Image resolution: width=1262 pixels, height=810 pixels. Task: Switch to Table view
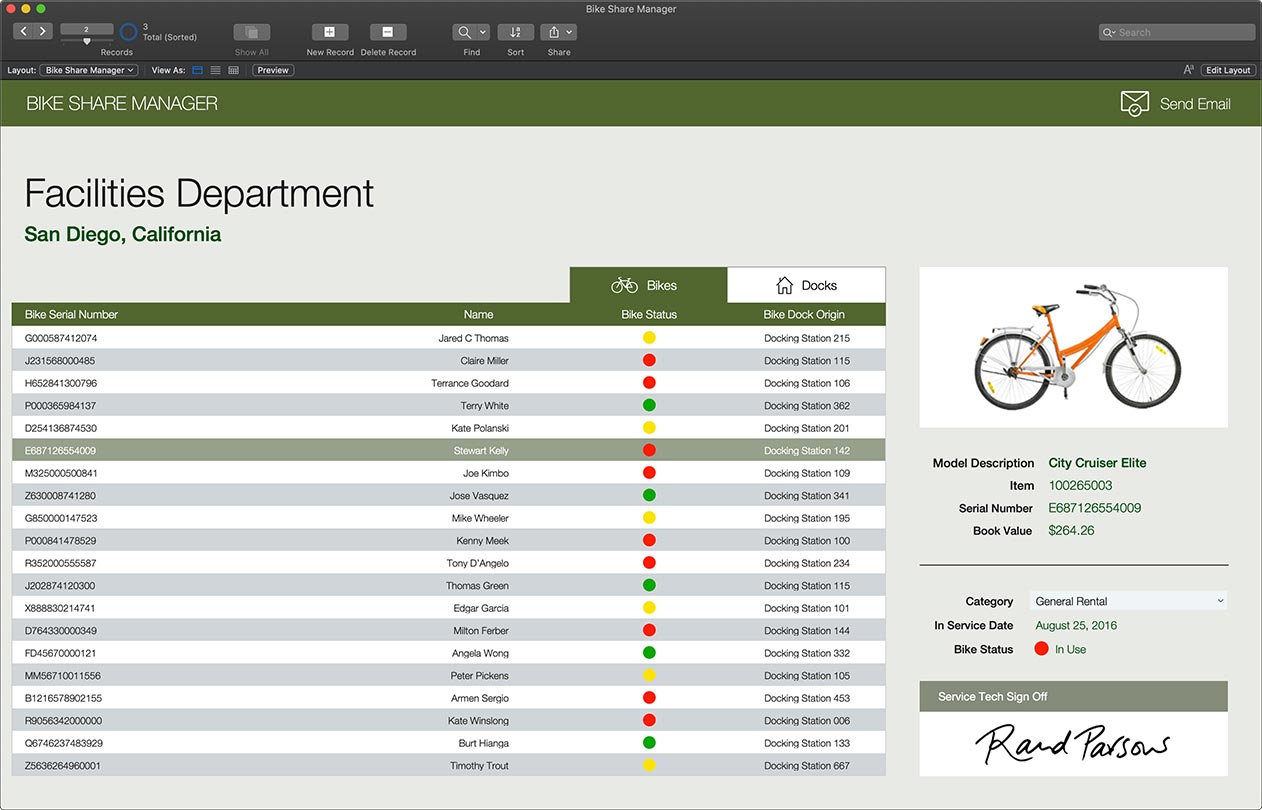click(x=233, y=70)
